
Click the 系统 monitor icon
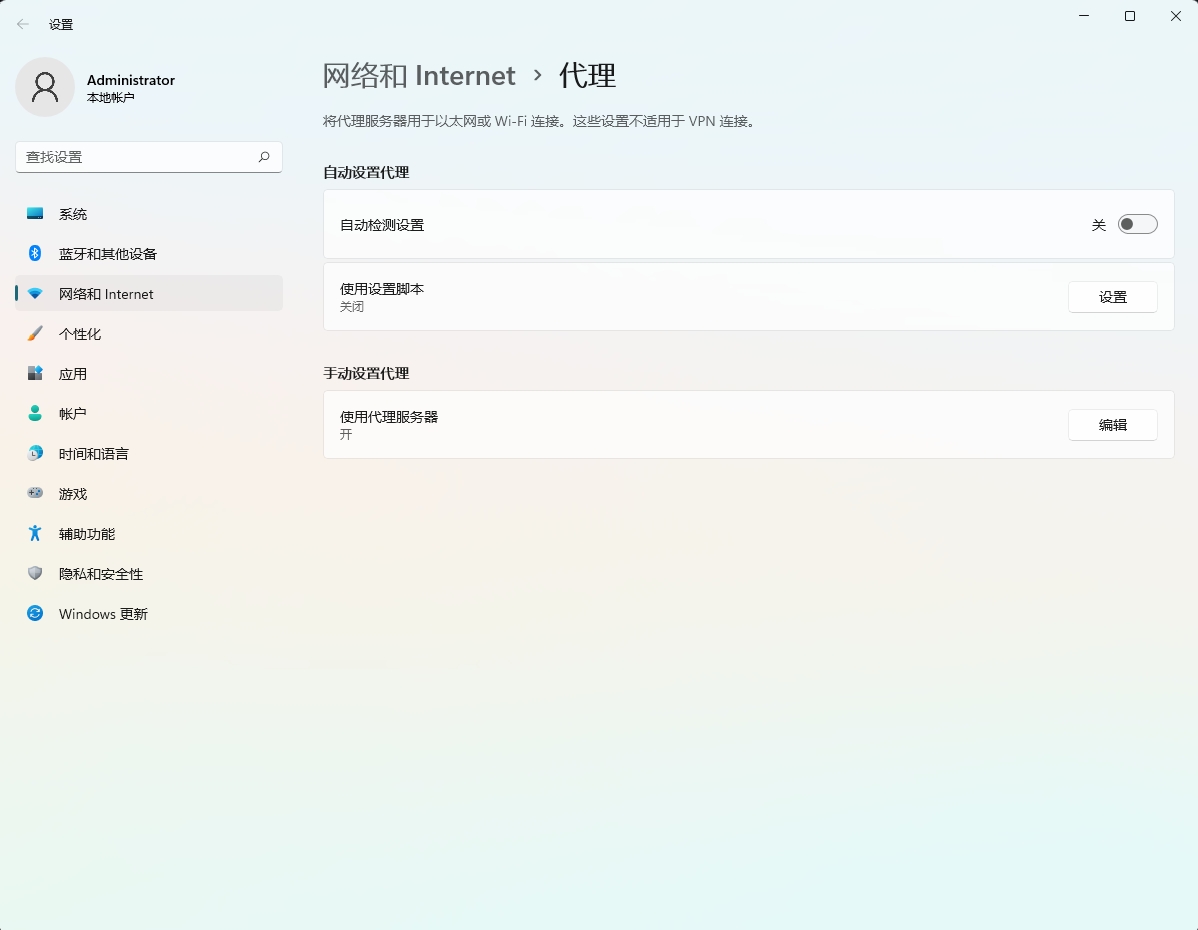coord(35,214)
